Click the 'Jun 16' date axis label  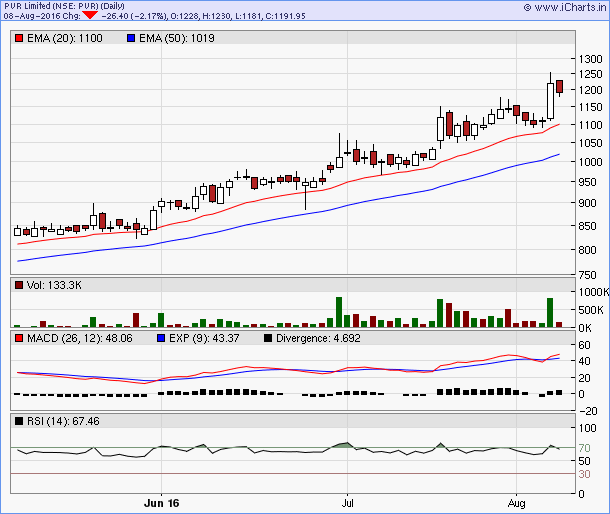tap(161, 503)
